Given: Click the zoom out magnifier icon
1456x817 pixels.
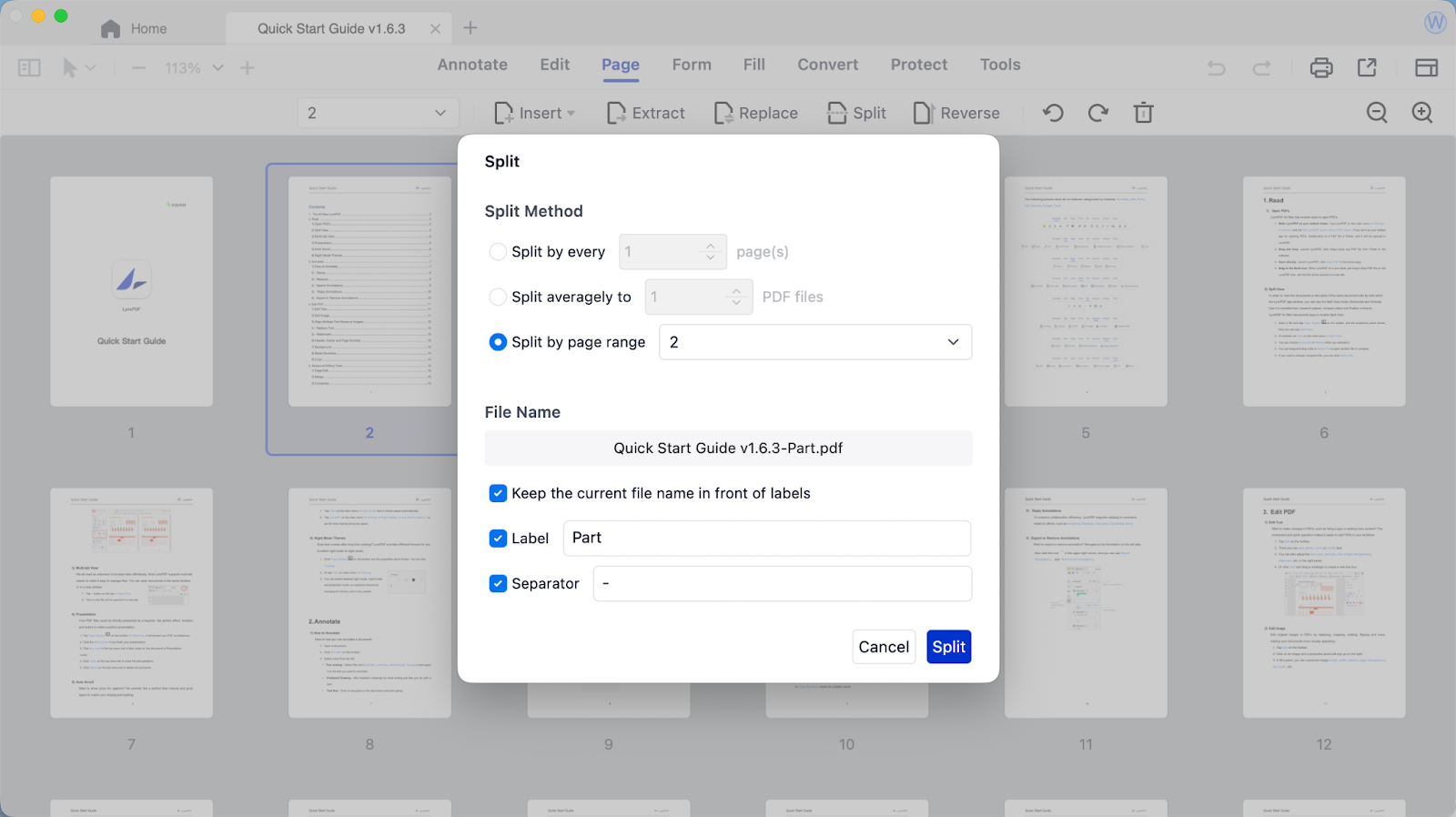Looking at the screenshot, I should tap(1377, 113).
